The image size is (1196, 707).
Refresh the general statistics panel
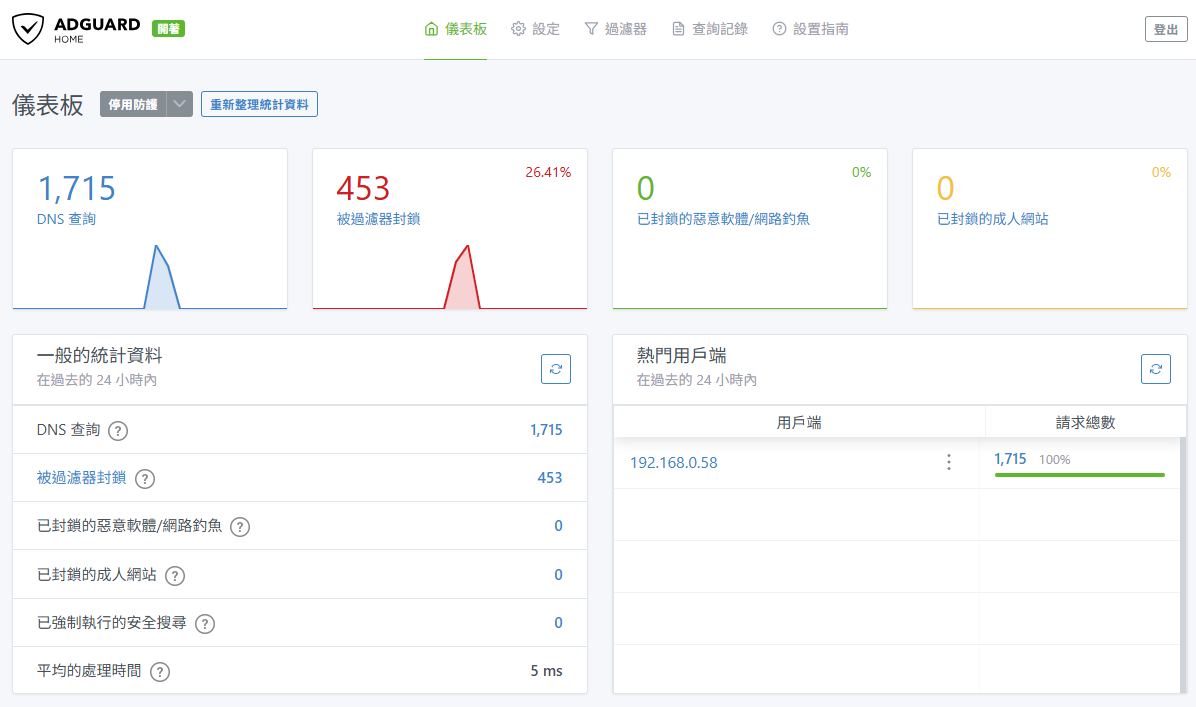[x=555, y=369]
